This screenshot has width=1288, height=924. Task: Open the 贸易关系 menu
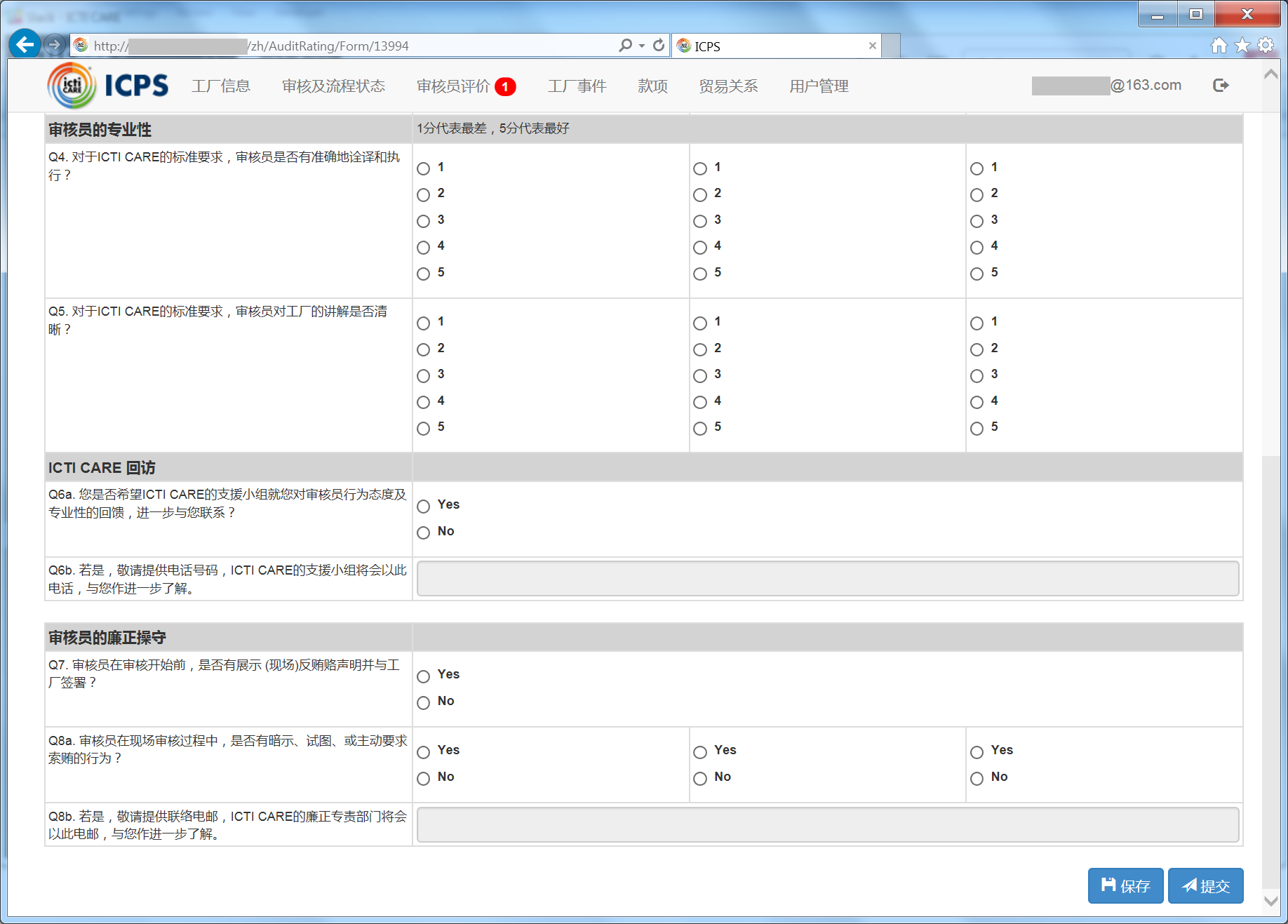(x=728, y=86)
